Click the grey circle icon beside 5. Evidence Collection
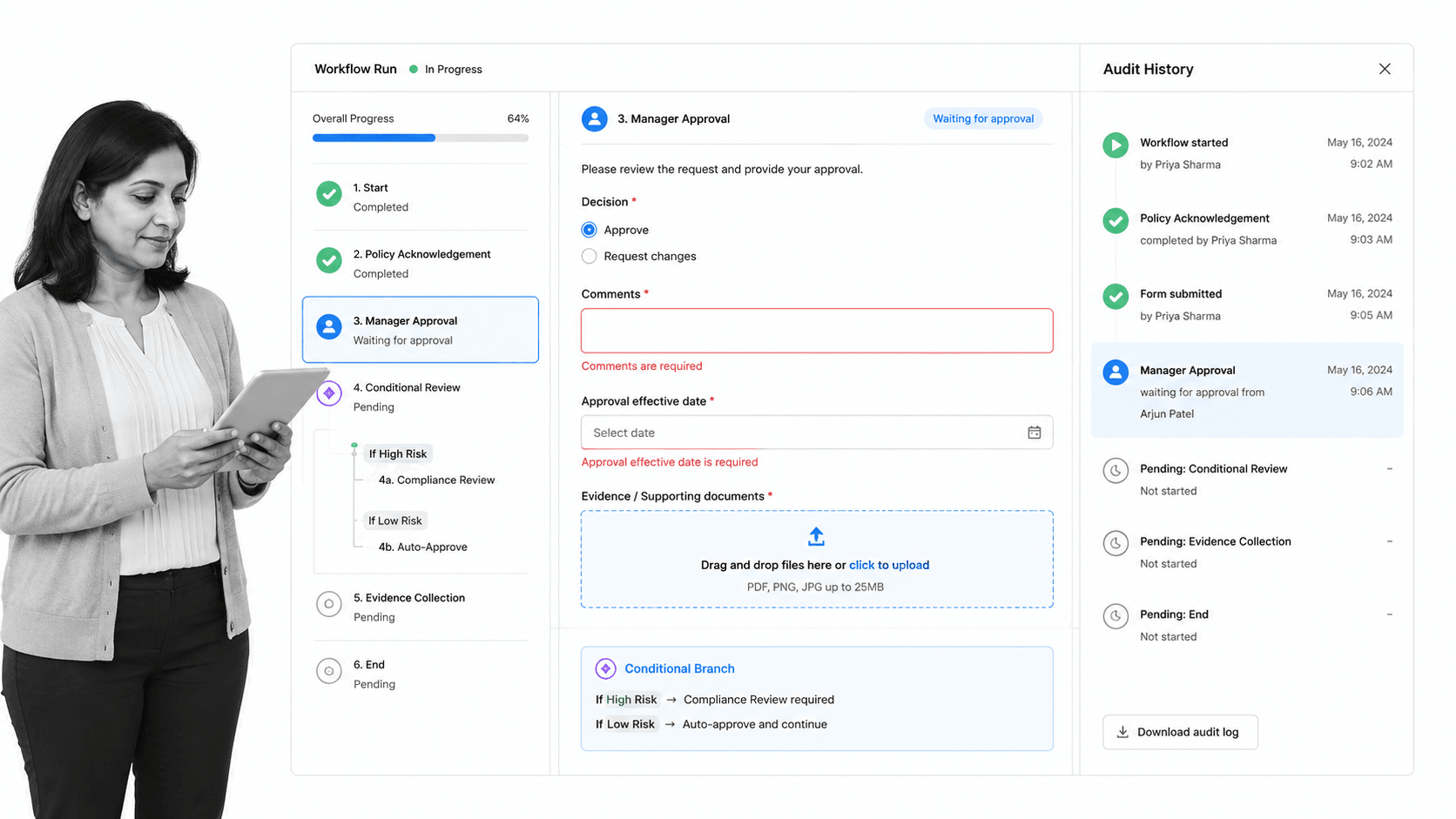The width and height of the screenshot is (1456, 819). click(328, 604)
